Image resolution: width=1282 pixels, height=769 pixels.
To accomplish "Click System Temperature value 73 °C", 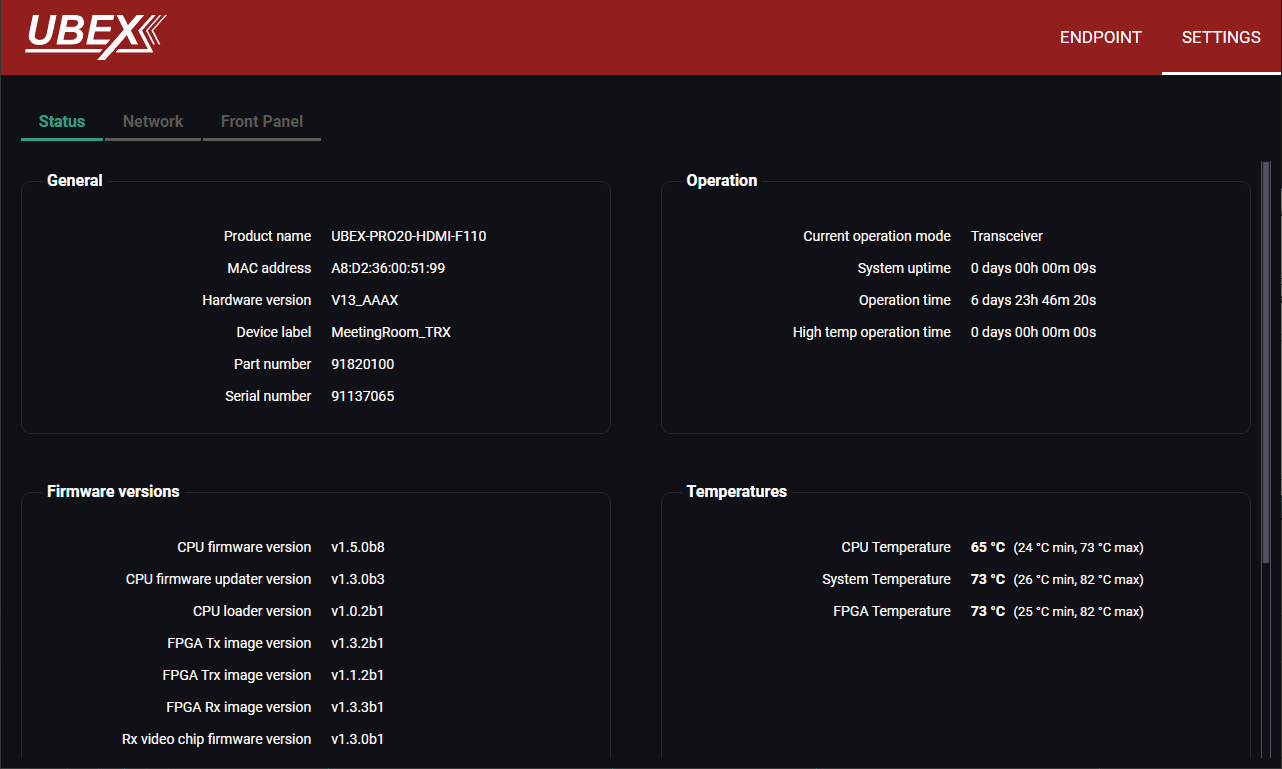I will click(988, 579).
